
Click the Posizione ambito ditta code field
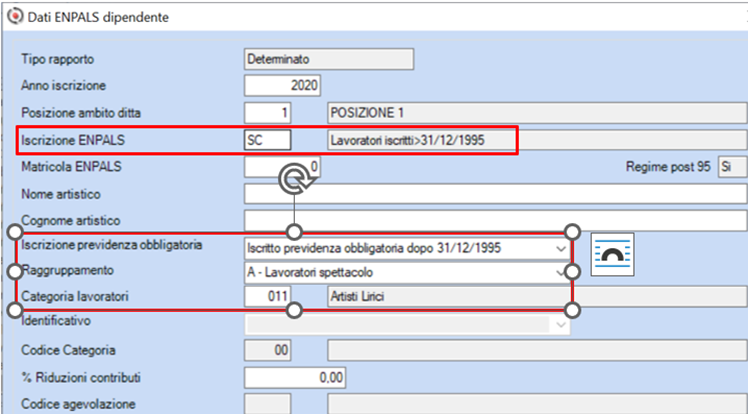[268, 114]
